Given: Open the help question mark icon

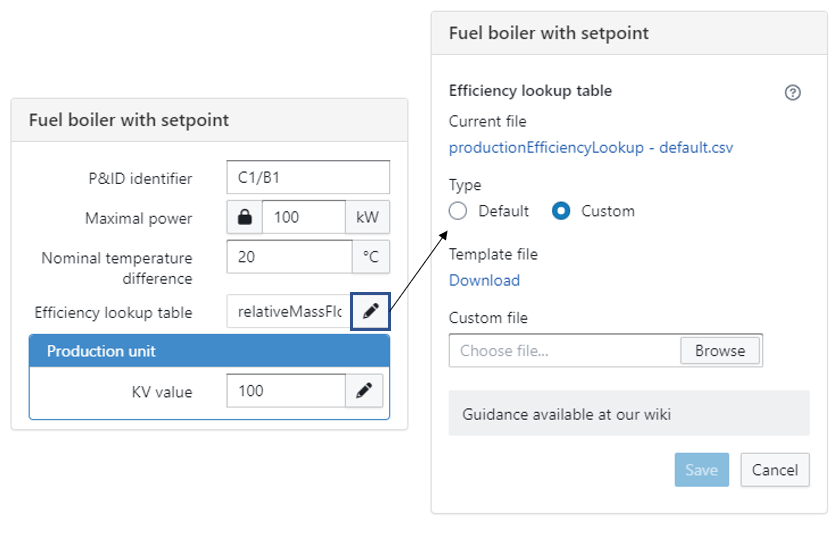Looking at the screenshot, I should click(x=793, y=92).
